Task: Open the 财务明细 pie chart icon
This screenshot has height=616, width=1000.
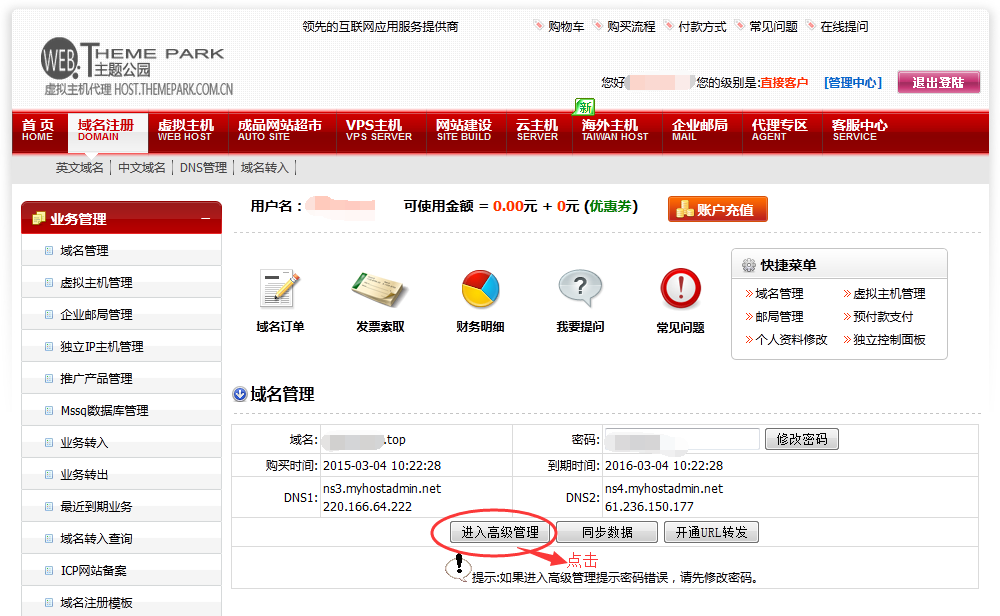Action: point(480,289)
